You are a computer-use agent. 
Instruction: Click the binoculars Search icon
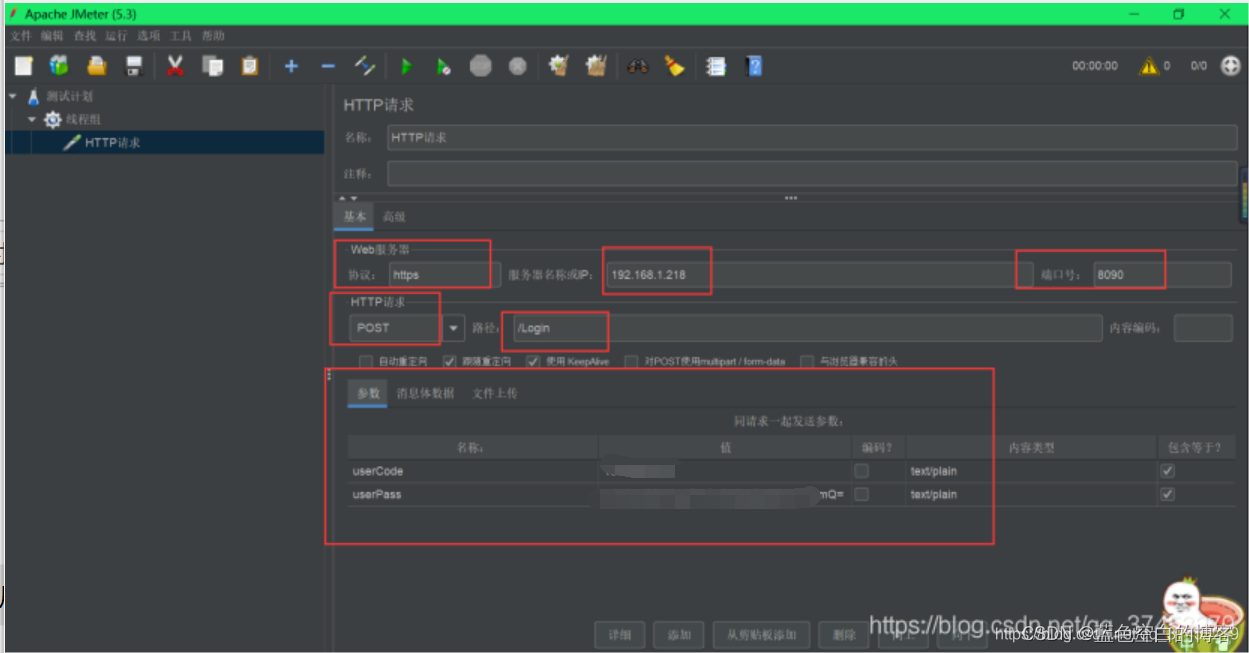(x=638, y=66)
